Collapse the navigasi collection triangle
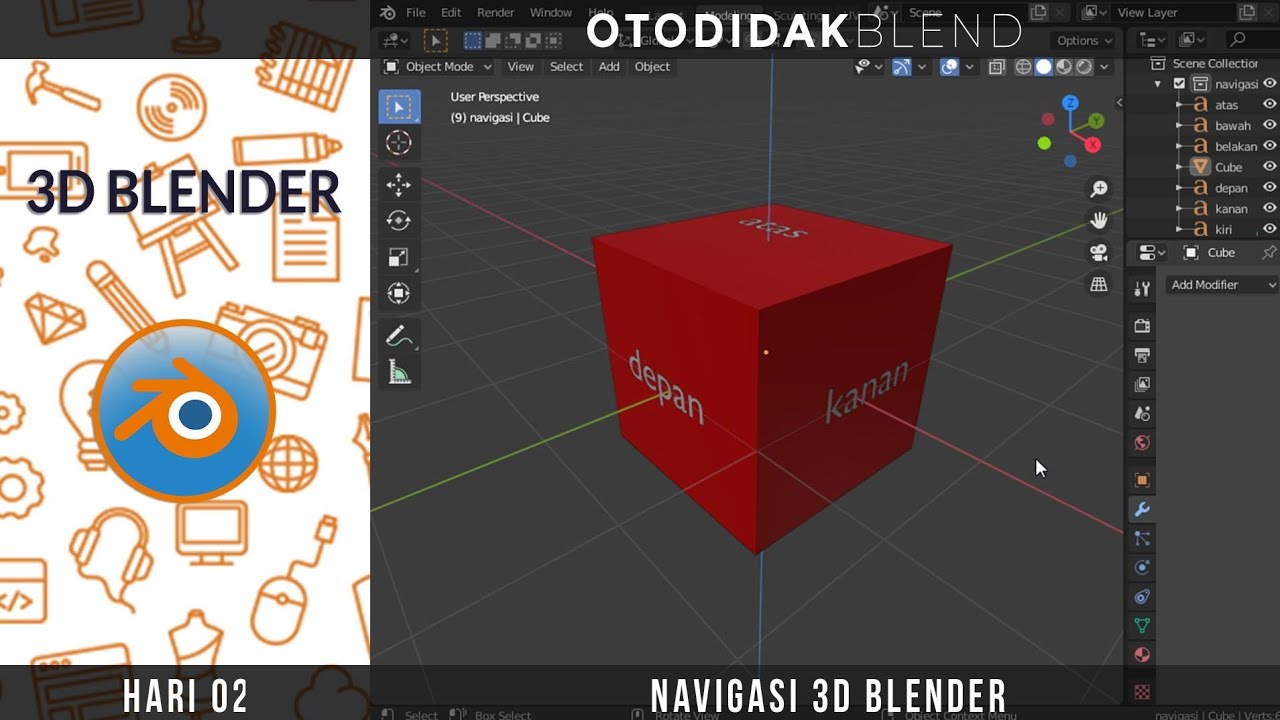 [1158, 84]
